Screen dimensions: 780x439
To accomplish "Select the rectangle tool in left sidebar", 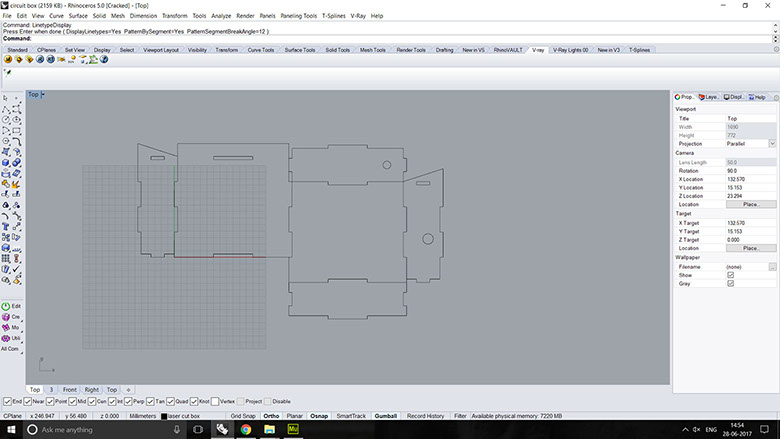I will coord(16,130).
